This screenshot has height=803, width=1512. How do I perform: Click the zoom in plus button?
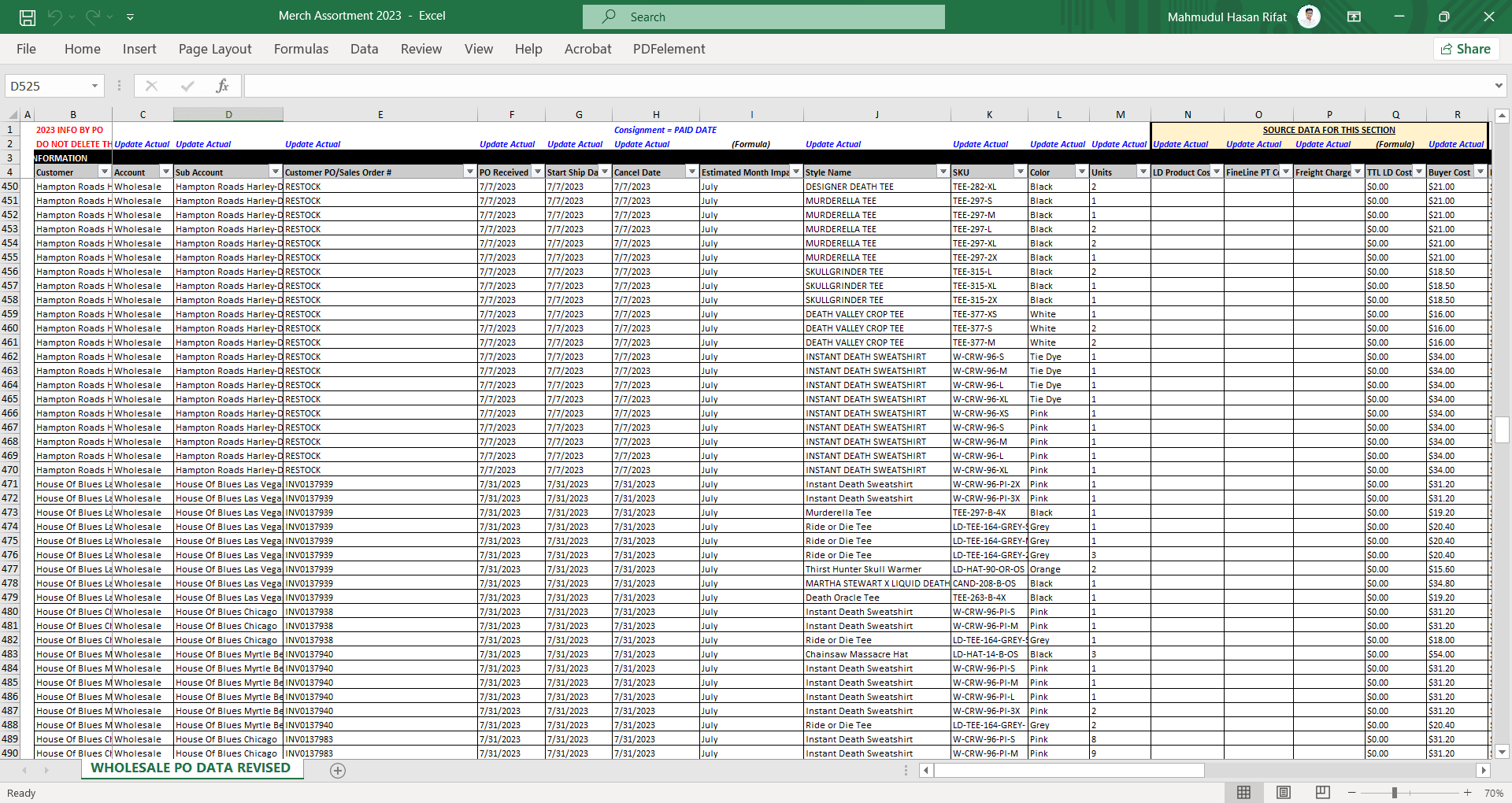click(x=1467, y=793)
